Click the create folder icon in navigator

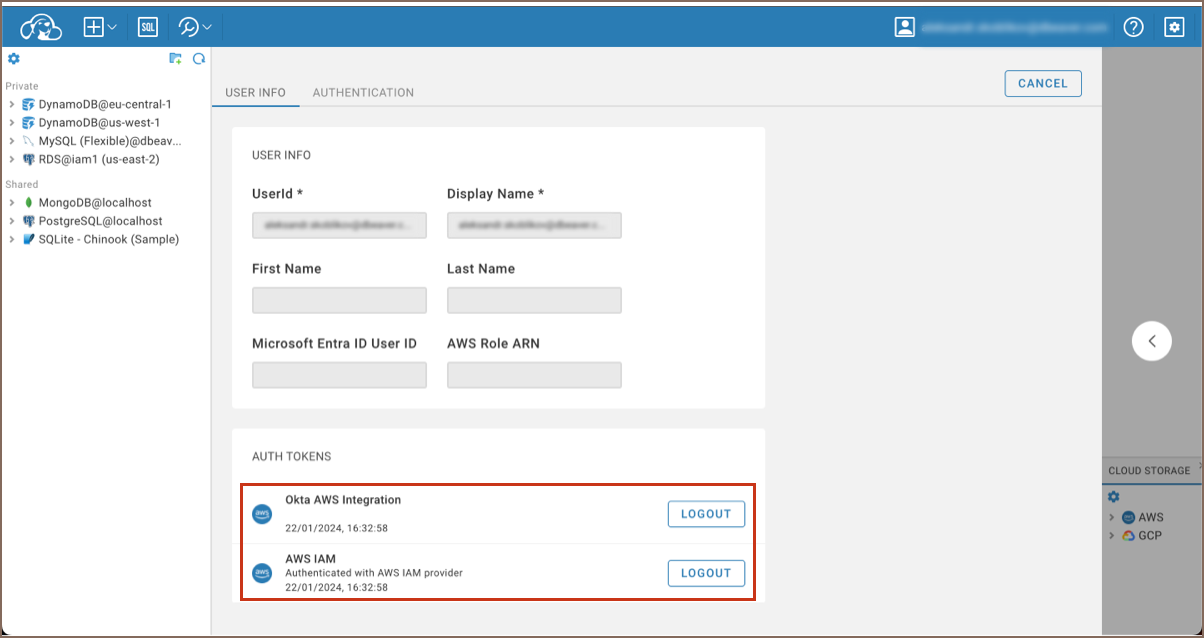tap(176, 59)
